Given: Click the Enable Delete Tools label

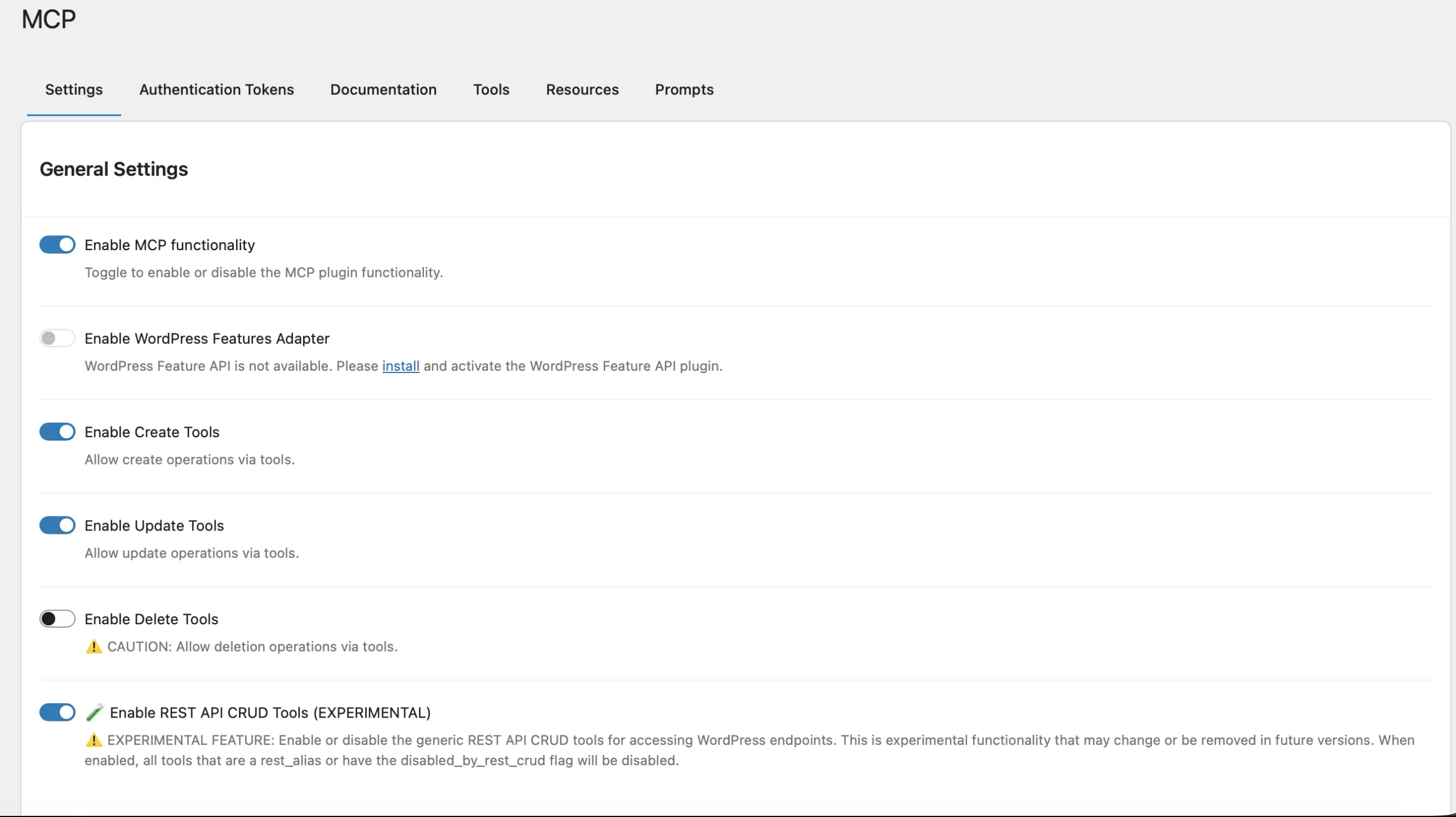Looking at the screenshot, I should tap(151, 619).
